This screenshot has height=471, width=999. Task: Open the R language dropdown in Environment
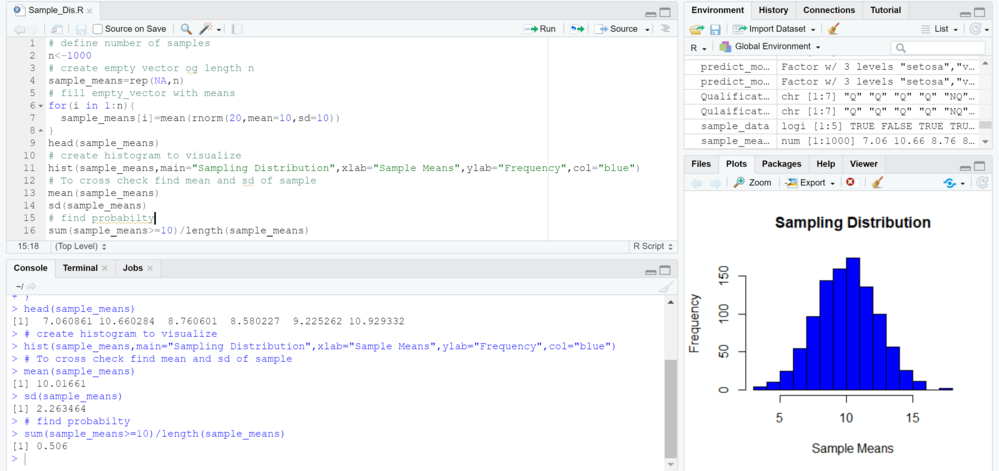699,47
